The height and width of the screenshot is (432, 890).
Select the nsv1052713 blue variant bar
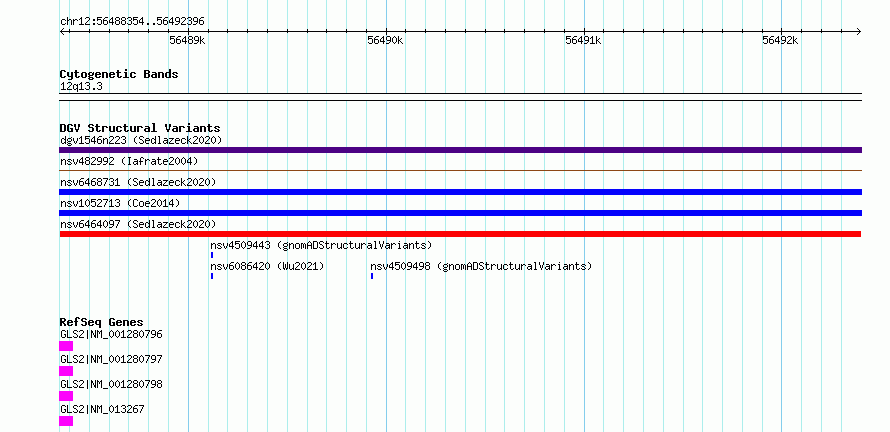coord(460,213)
